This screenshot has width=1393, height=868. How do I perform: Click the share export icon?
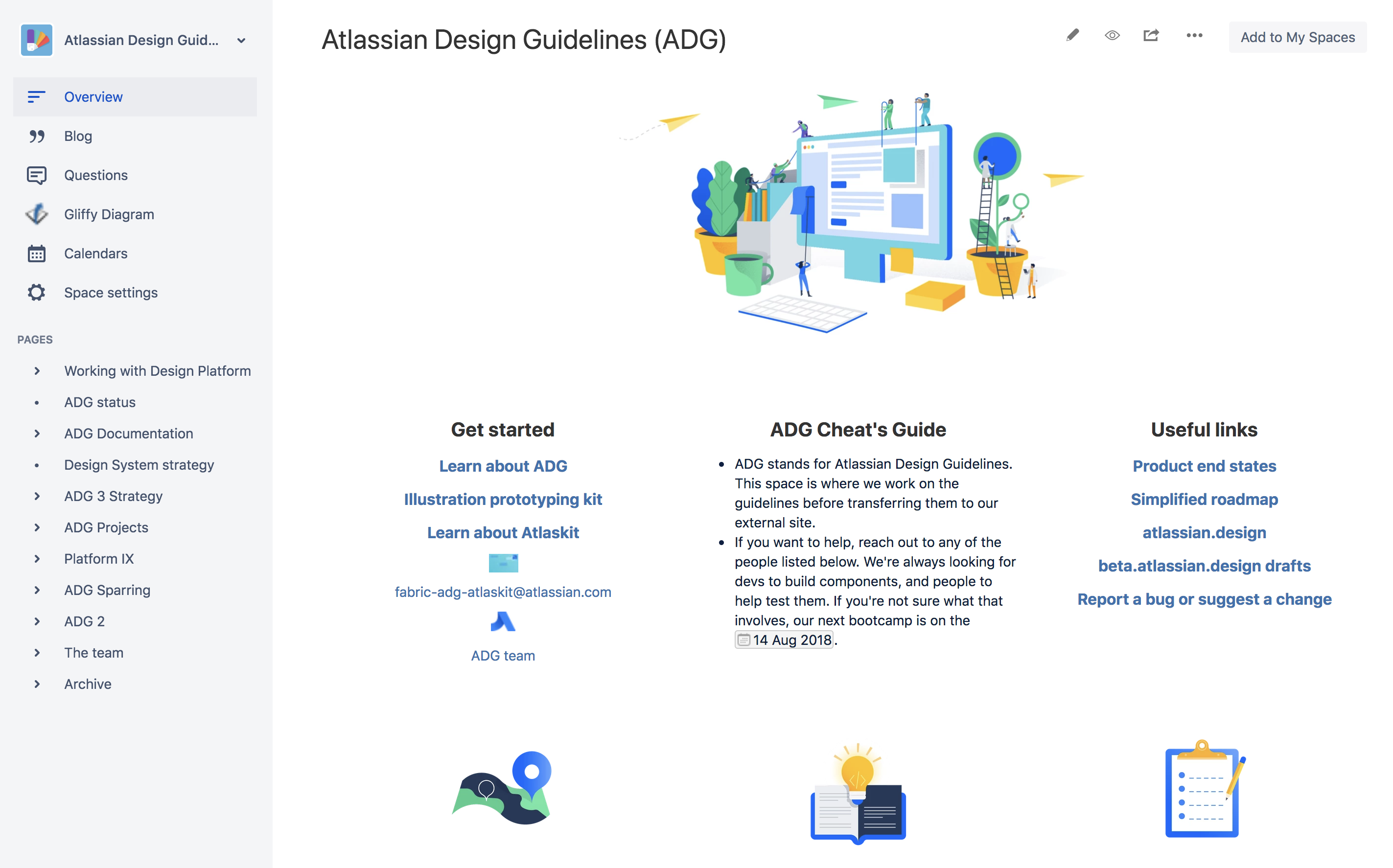pyautogui.click(x=1151, y=36)
